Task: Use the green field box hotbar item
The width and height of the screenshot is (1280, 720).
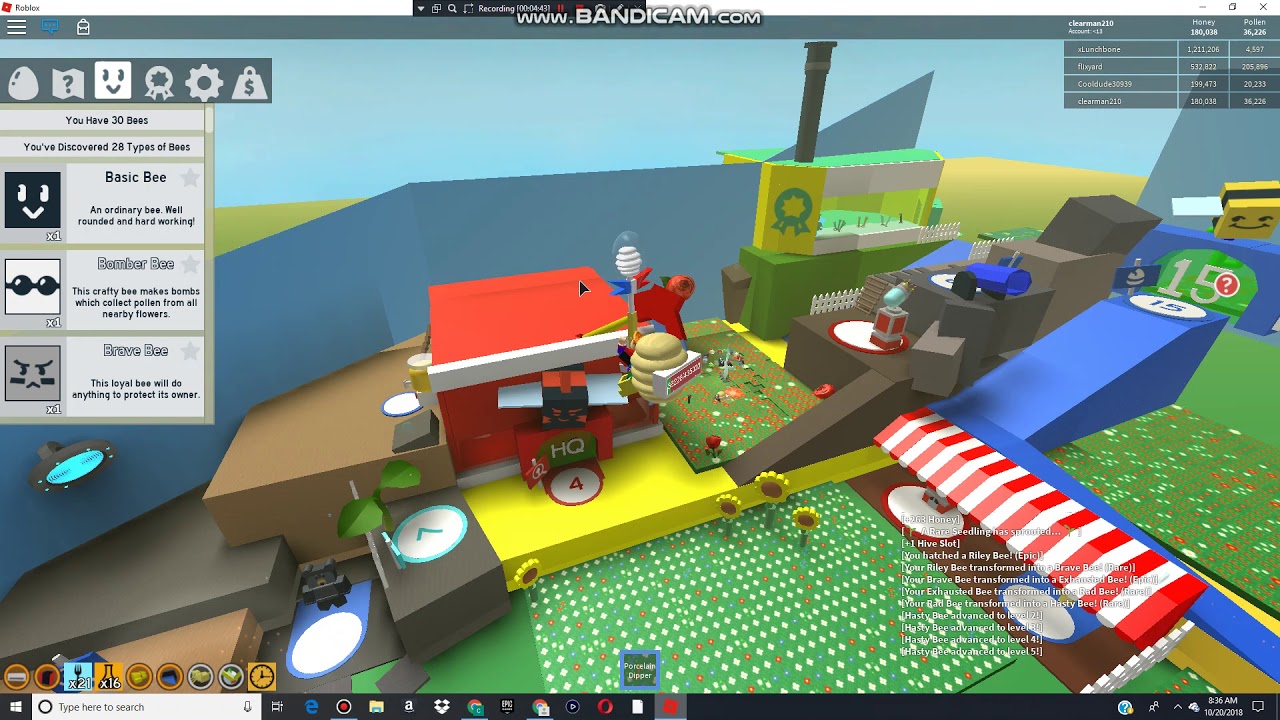Action: pos(231,677)
